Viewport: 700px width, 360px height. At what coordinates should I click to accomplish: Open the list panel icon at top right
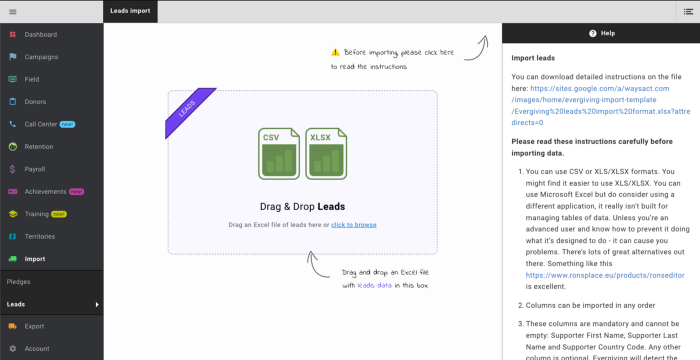688,12
